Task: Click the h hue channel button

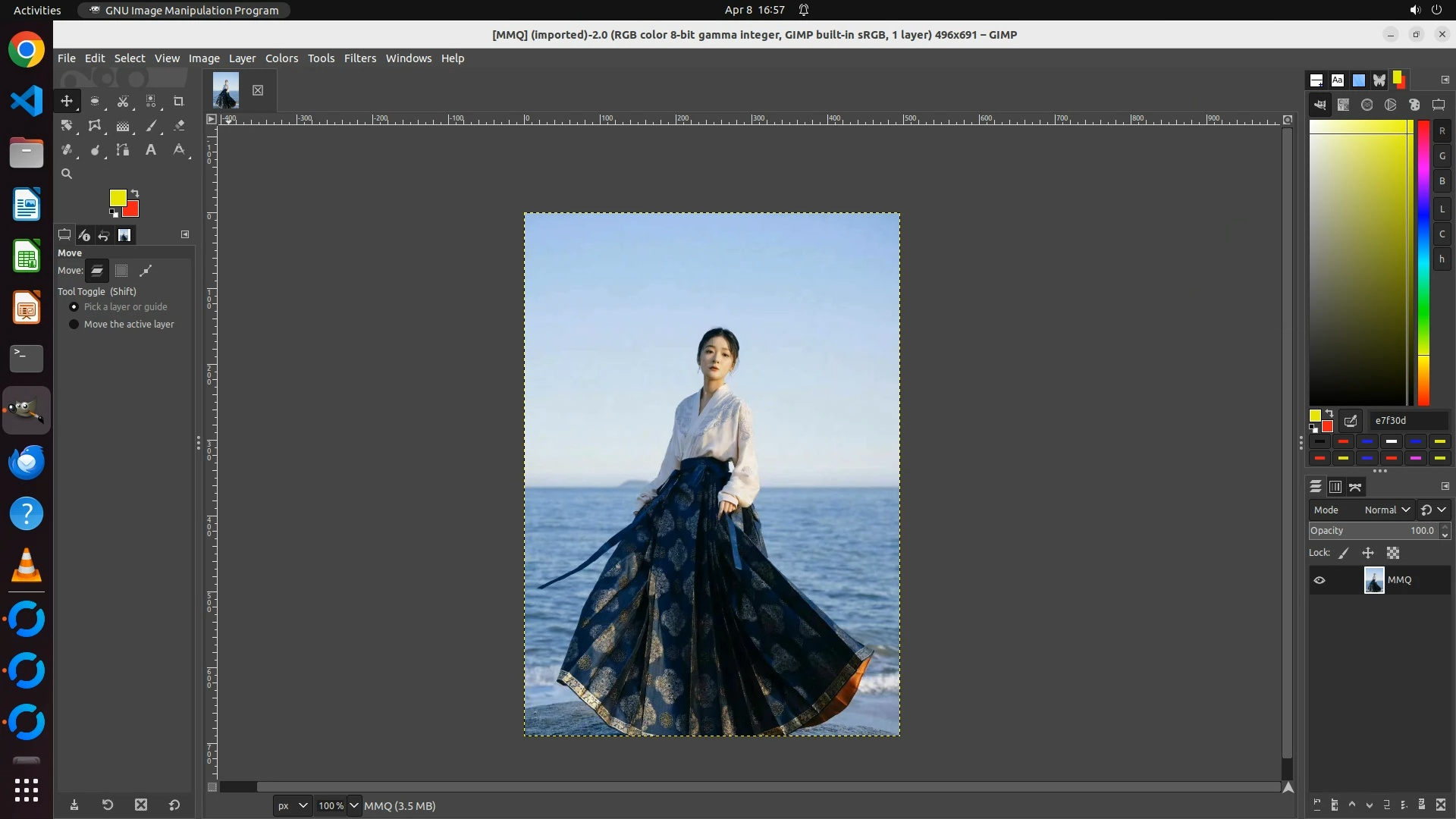Action: click(1442, 259)
